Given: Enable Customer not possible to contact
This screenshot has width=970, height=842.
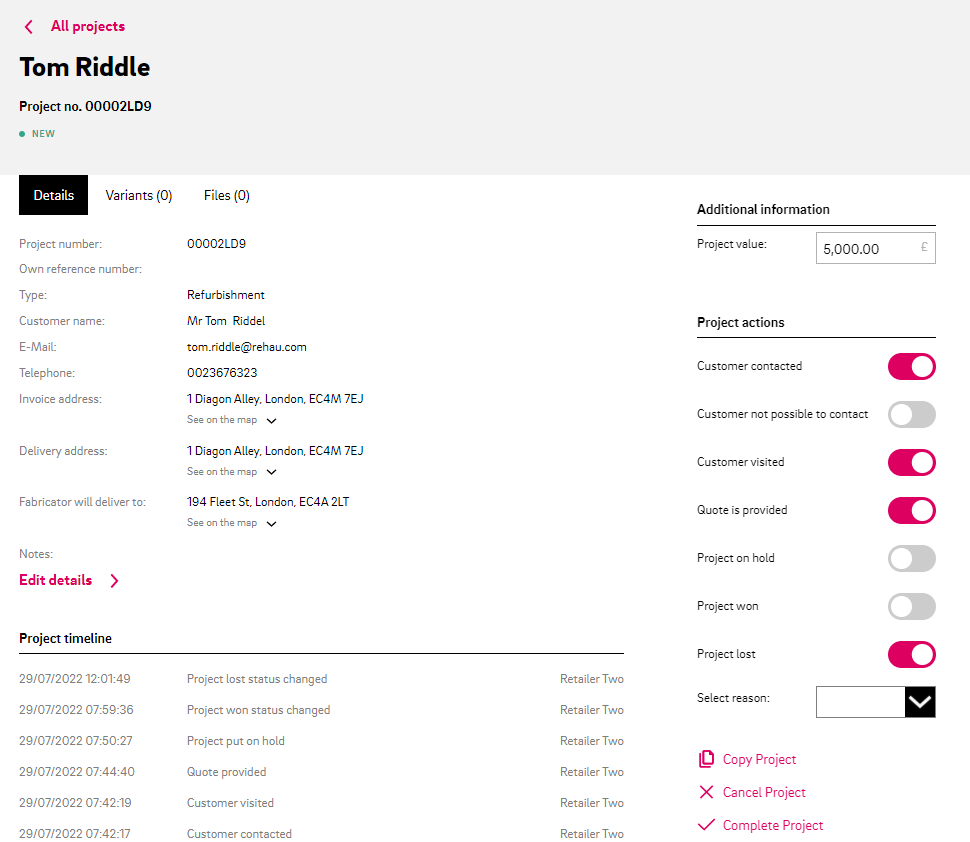Looking at the screenshot, I should pos(911,414).
